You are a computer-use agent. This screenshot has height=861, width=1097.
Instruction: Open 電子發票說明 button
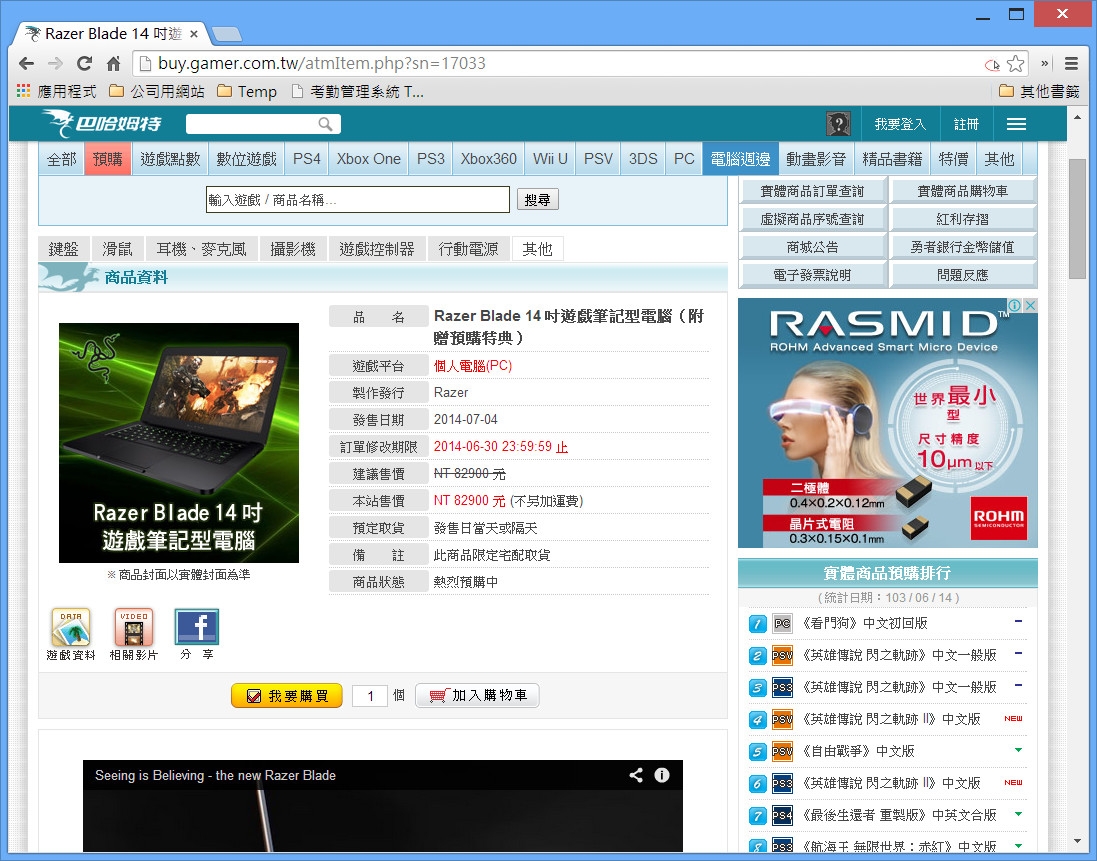point(812,275)
